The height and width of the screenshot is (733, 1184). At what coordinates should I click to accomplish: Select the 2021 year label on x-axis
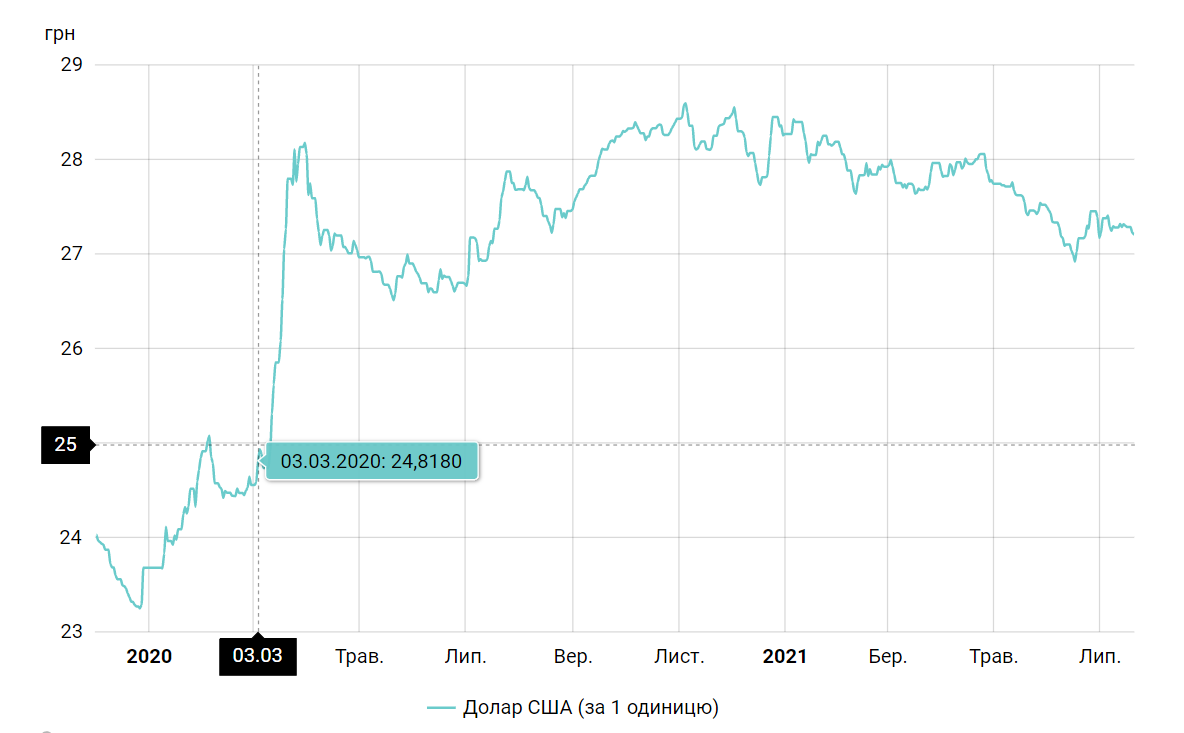[x=785, y=657]
